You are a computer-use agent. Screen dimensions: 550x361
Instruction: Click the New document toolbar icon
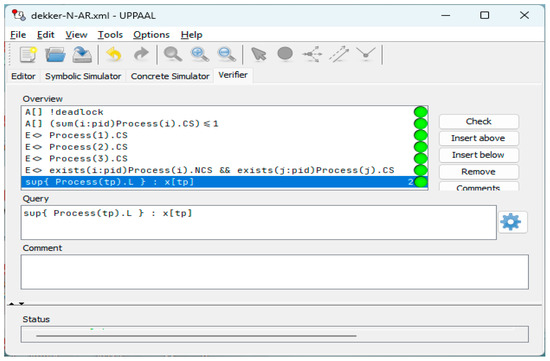[28, 55]
